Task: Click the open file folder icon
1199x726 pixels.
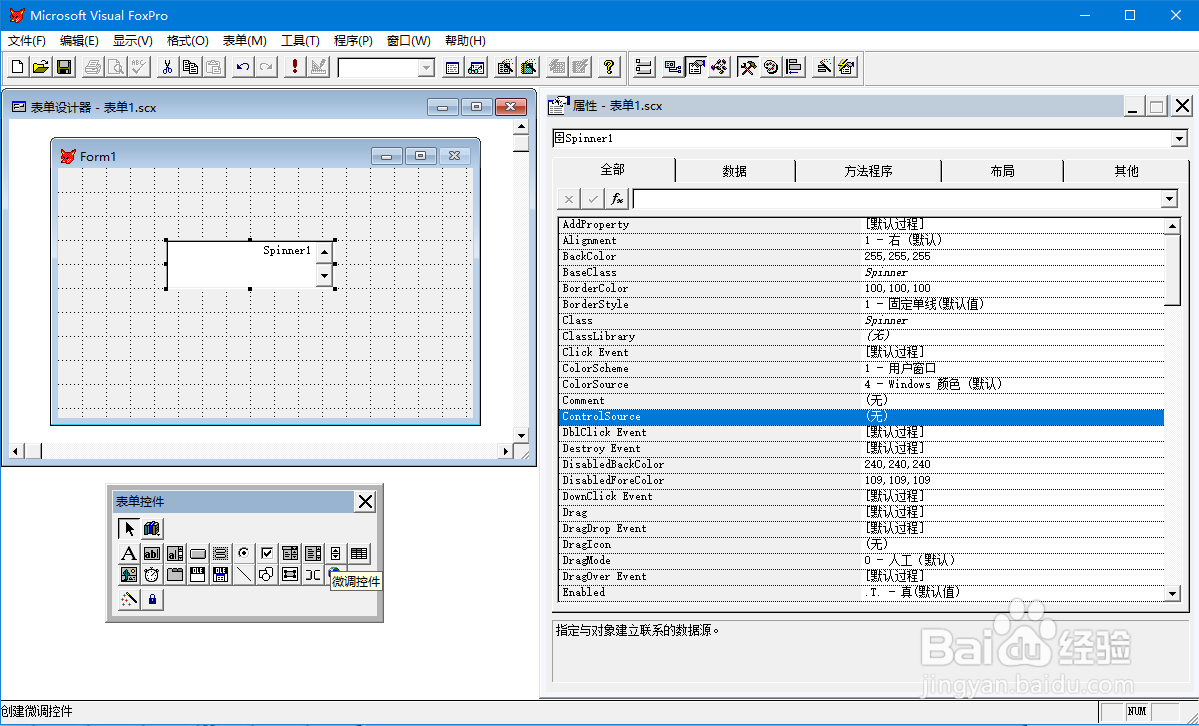Action: click(x=41, y=67)
